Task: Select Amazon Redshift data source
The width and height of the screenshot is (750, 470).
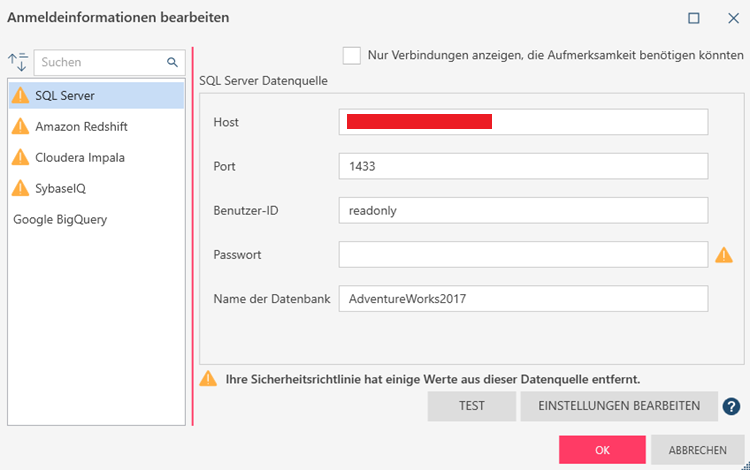Action: pyautogui.click(x=81, y=127)
